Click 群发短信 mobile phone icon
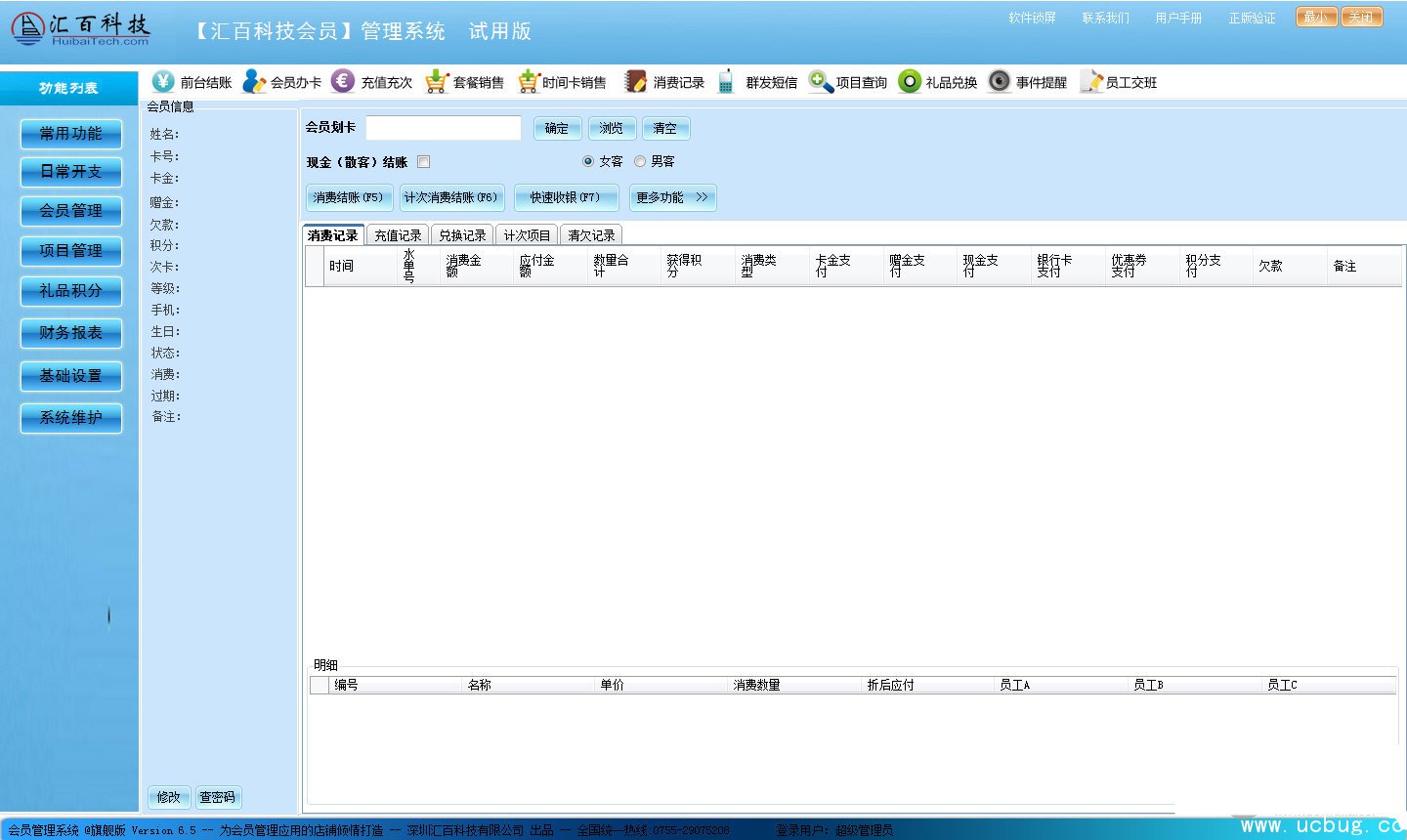 pyautogui.click(x=726, y=82)
